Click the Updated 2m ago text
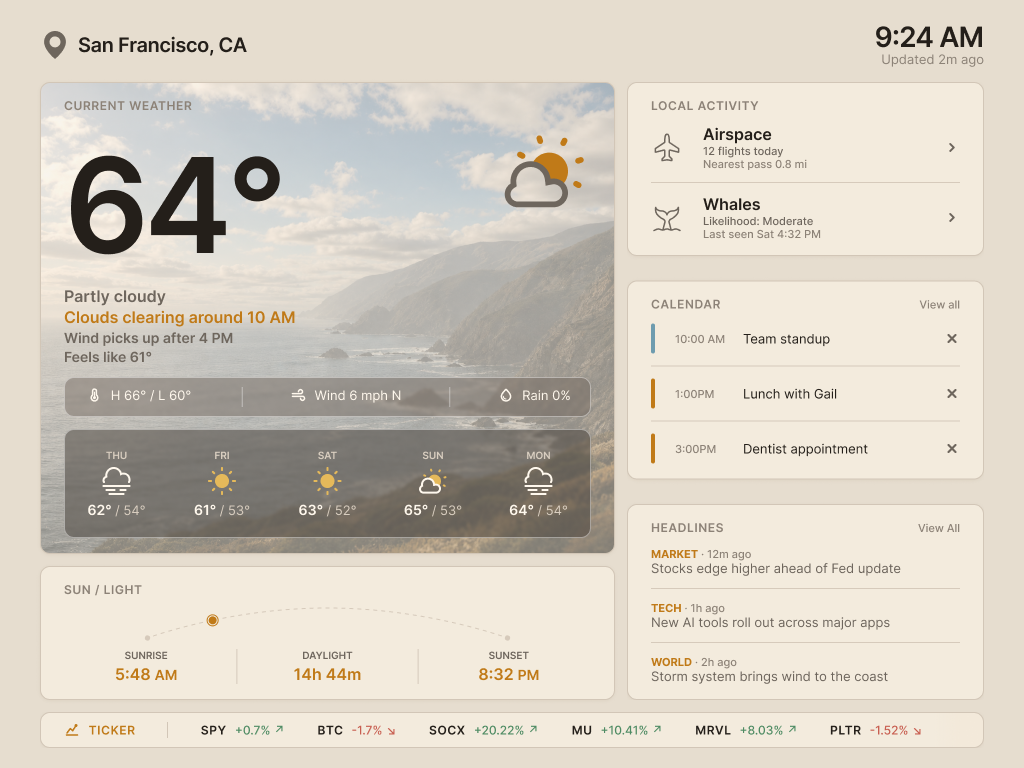This screenshot has width=1024, height=768. (932, 59)
